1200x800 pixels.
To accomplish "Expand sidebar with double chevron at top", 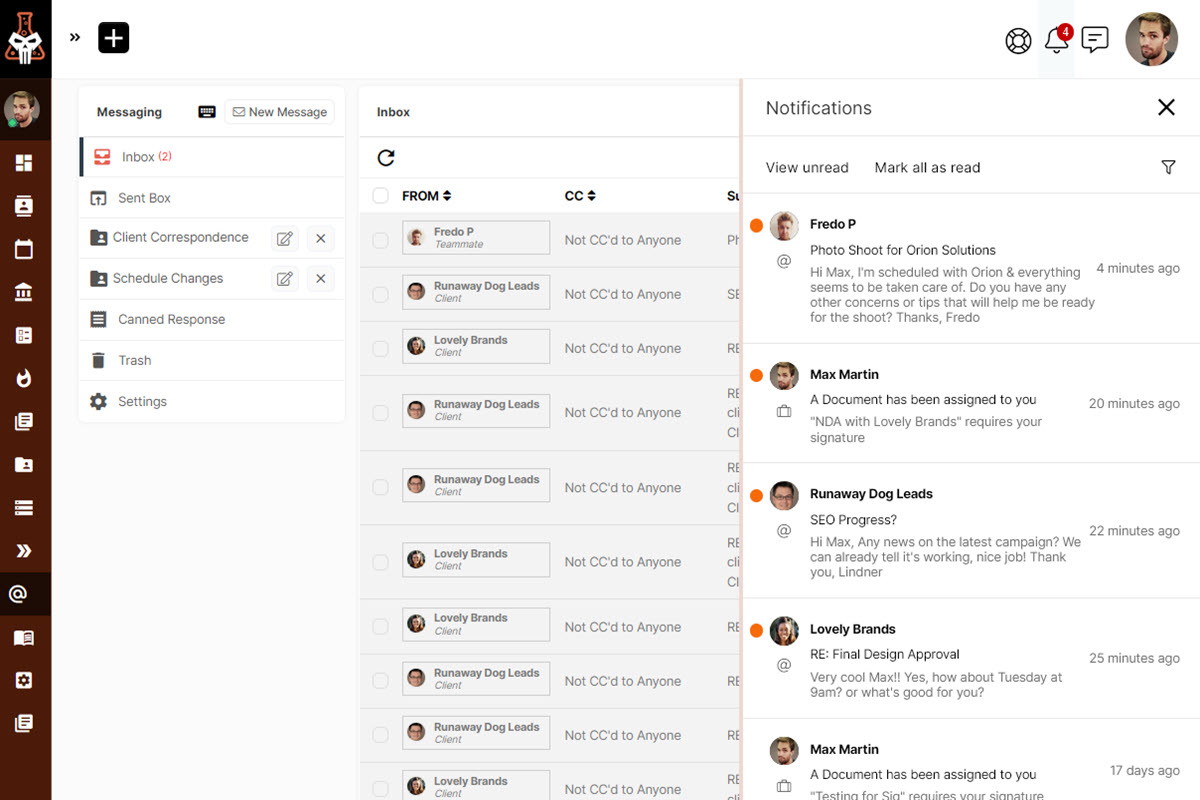I will click(x=75, y=38).
